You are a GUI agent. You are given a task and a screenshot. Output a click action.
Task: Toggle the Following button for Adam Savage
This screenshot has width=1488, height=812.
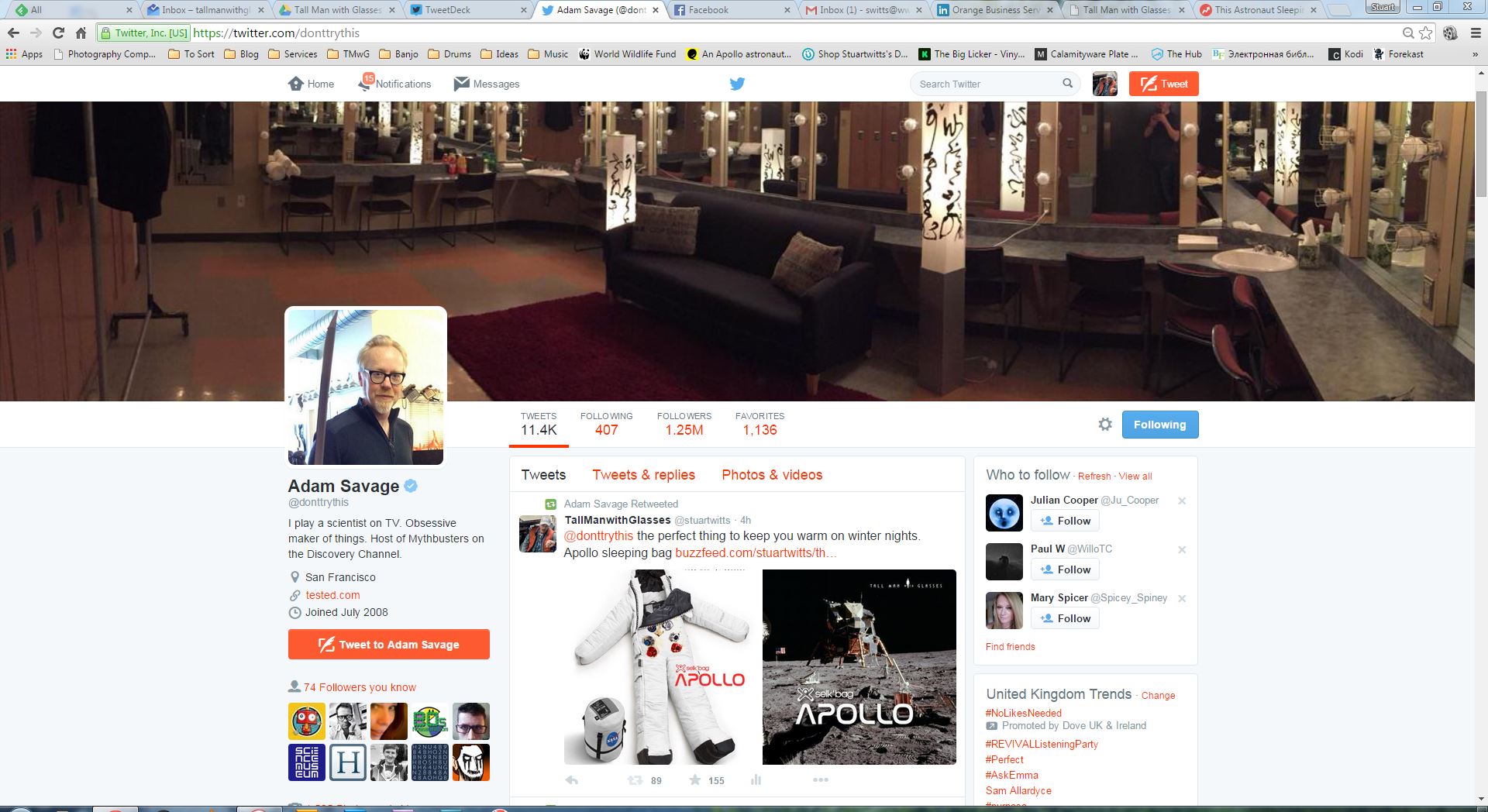point(1159,425)
